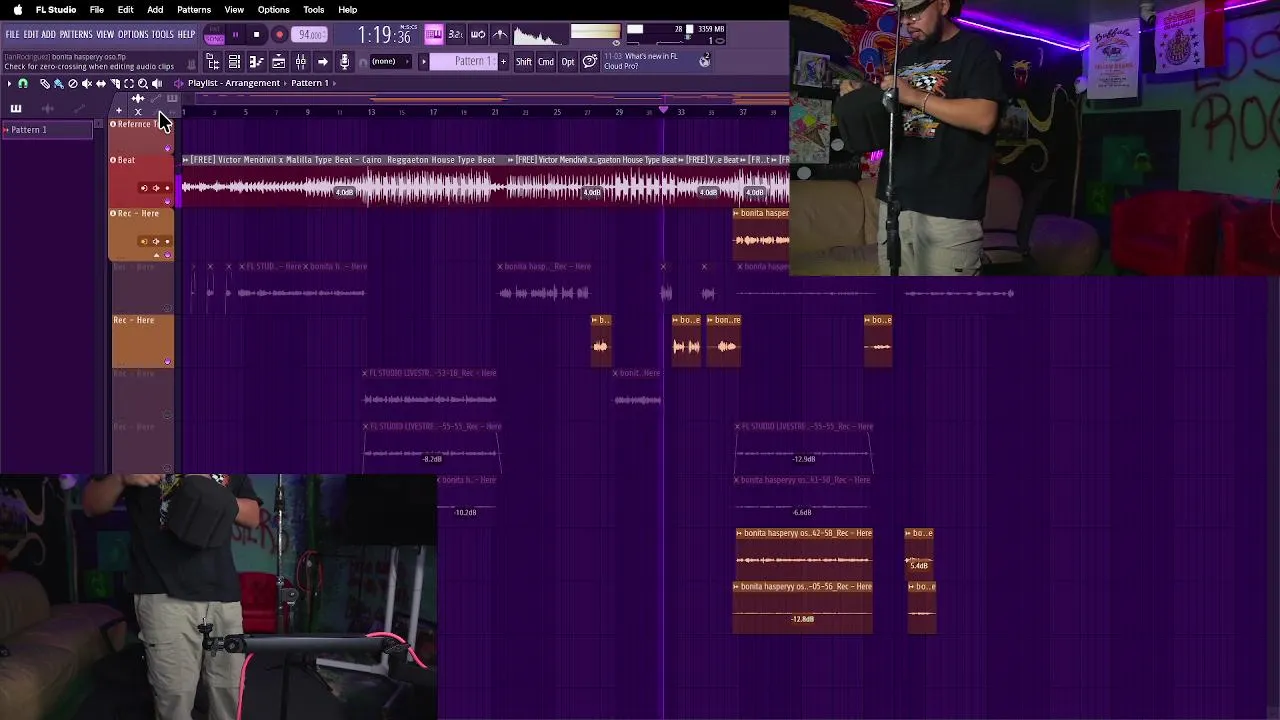Select the slice tool icon
The image size is (1280, 720).
[115, 84]
